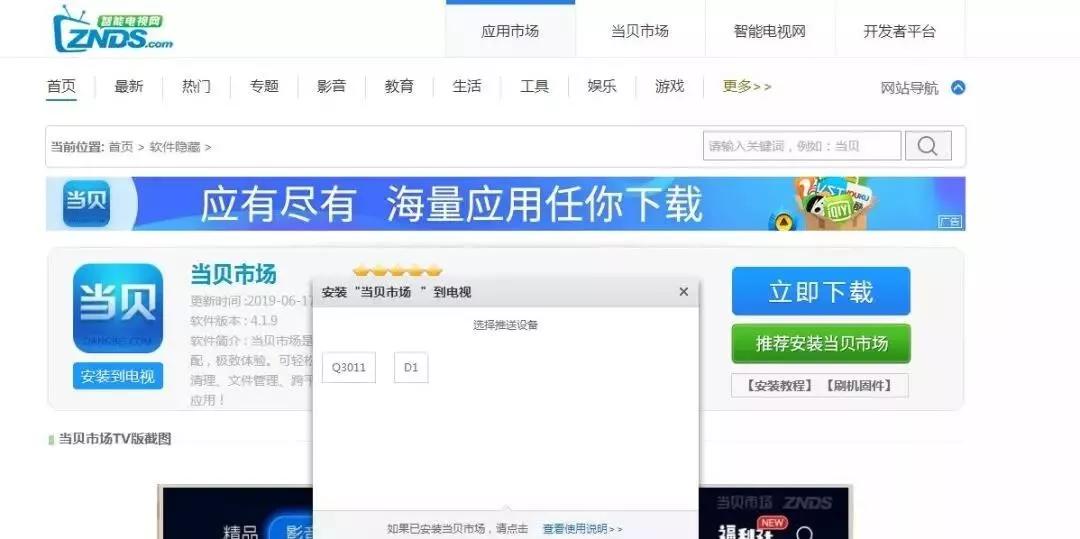Viewport: 1080px width, 539px height.
Task: Select the 热门 navigation item
Action: (196, 87)
